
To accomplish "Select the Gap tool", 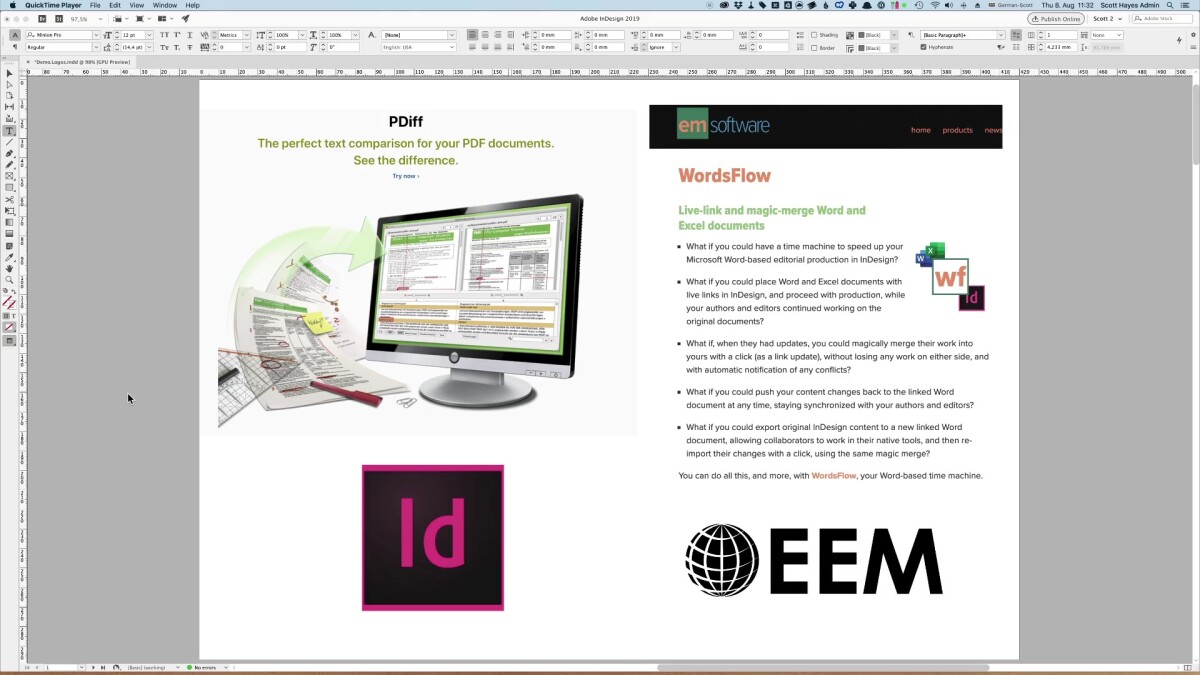I will [x=10, y=107].
